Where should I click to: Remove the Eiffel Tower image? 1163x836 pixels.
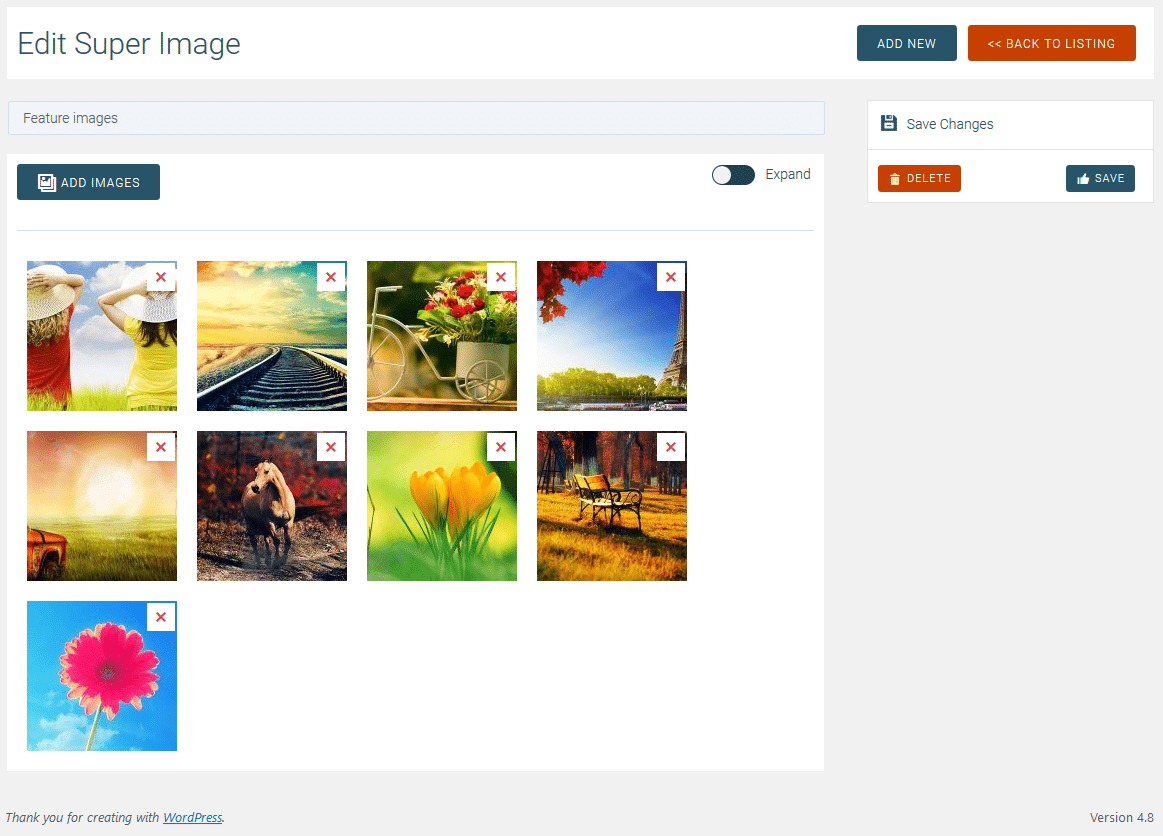[x=671, y=277]
